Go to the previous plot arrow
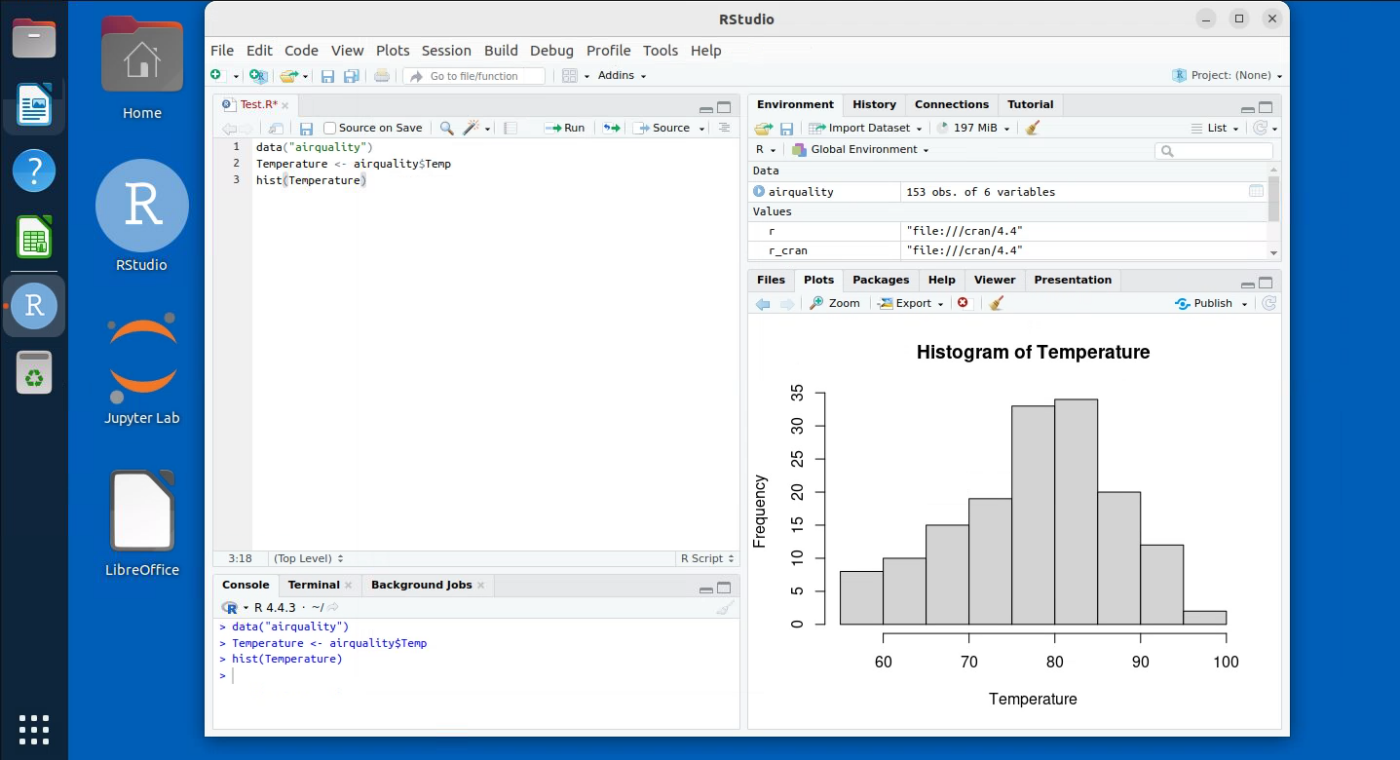Viewport: 1400px width, 760px height. coord(763,303)
